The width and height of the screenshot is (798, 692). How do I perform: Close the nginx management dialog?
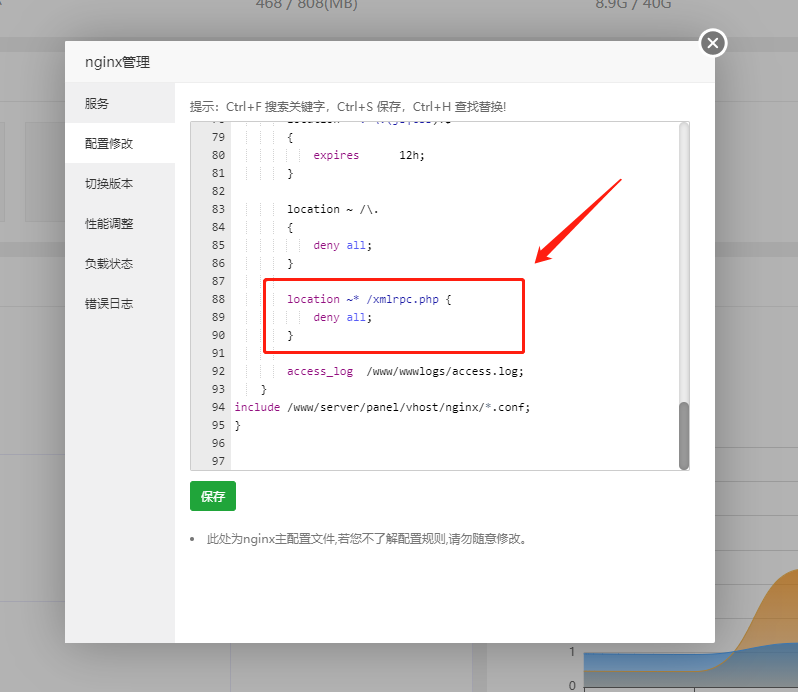tap(713, 43)
